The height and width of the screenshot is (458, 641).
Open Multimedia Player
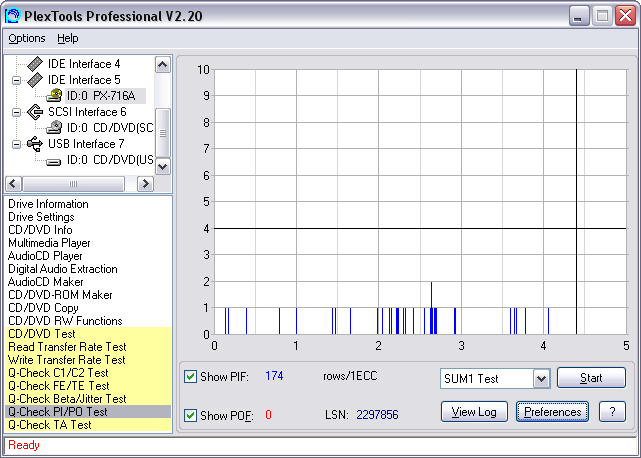pyautogui.click(x=49, y=243)
